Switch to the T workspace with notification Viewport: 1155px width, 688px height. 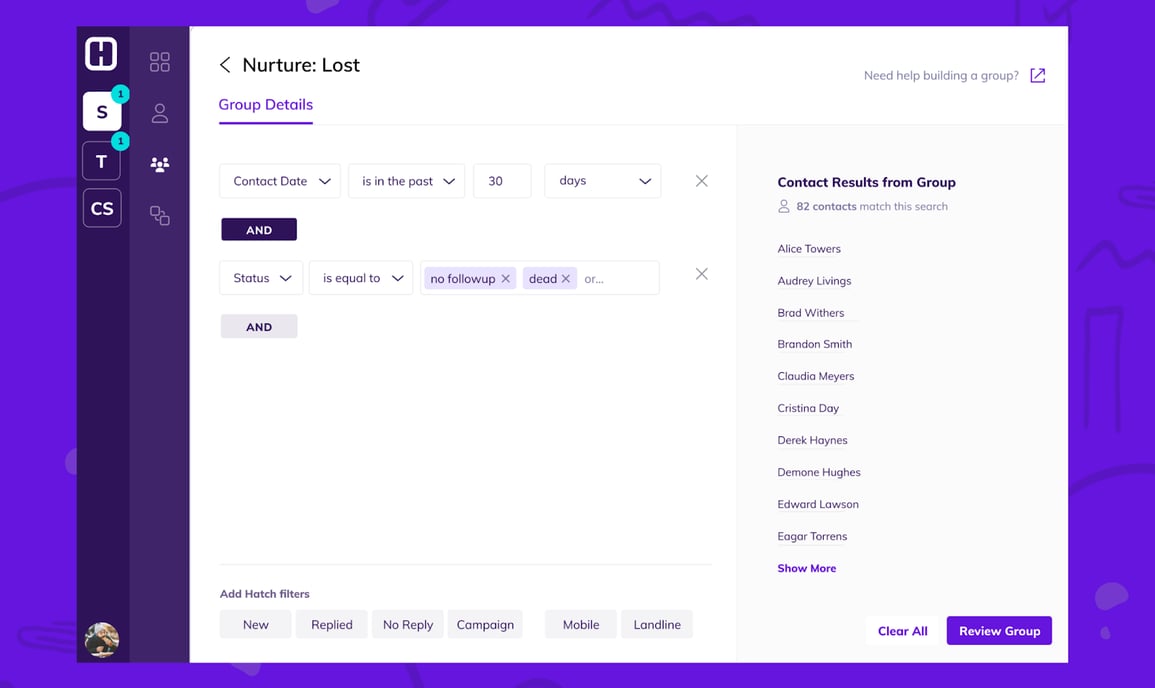pos(101,160)
